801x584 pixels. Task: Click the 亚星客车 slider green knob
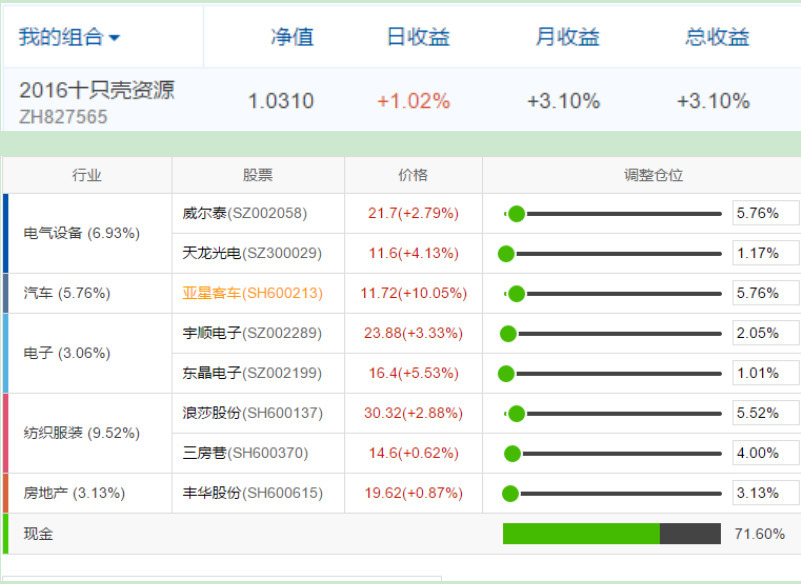point(516,294)
